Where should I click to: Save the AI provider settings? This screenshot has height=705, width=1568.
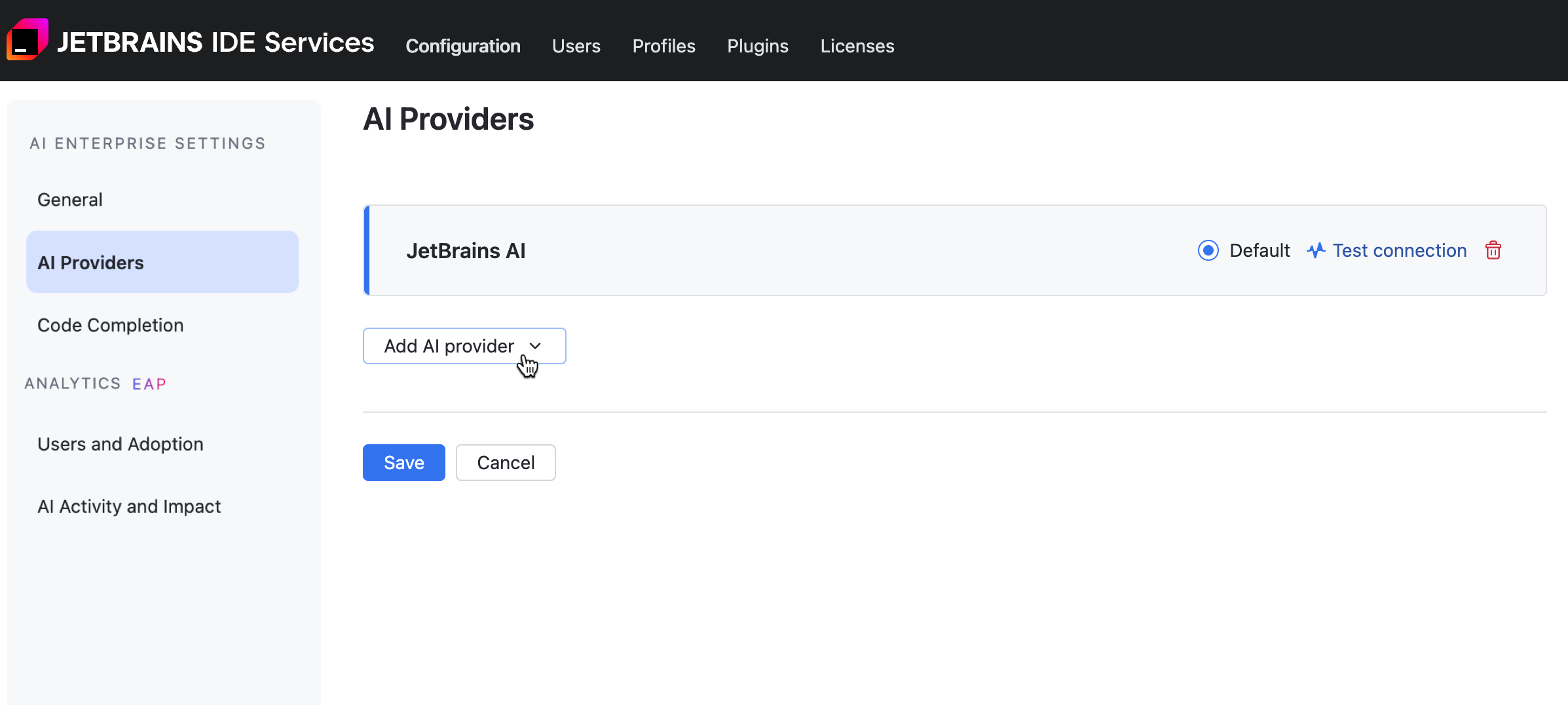pos(403,462)
